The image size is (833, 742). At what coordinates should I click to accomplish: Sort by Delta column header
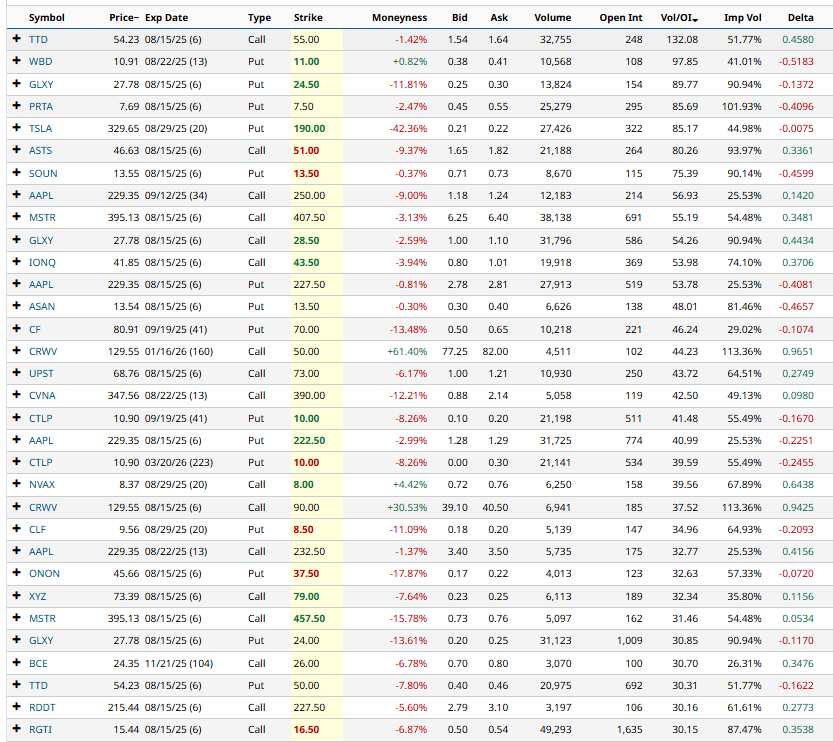pyautogui.click(x=801, y=18)
